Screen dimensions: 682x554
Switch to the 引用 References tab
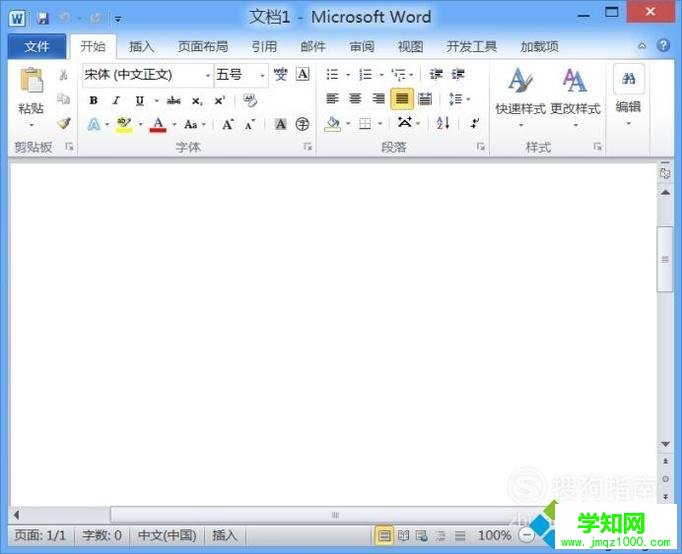(x=264, y=46)
